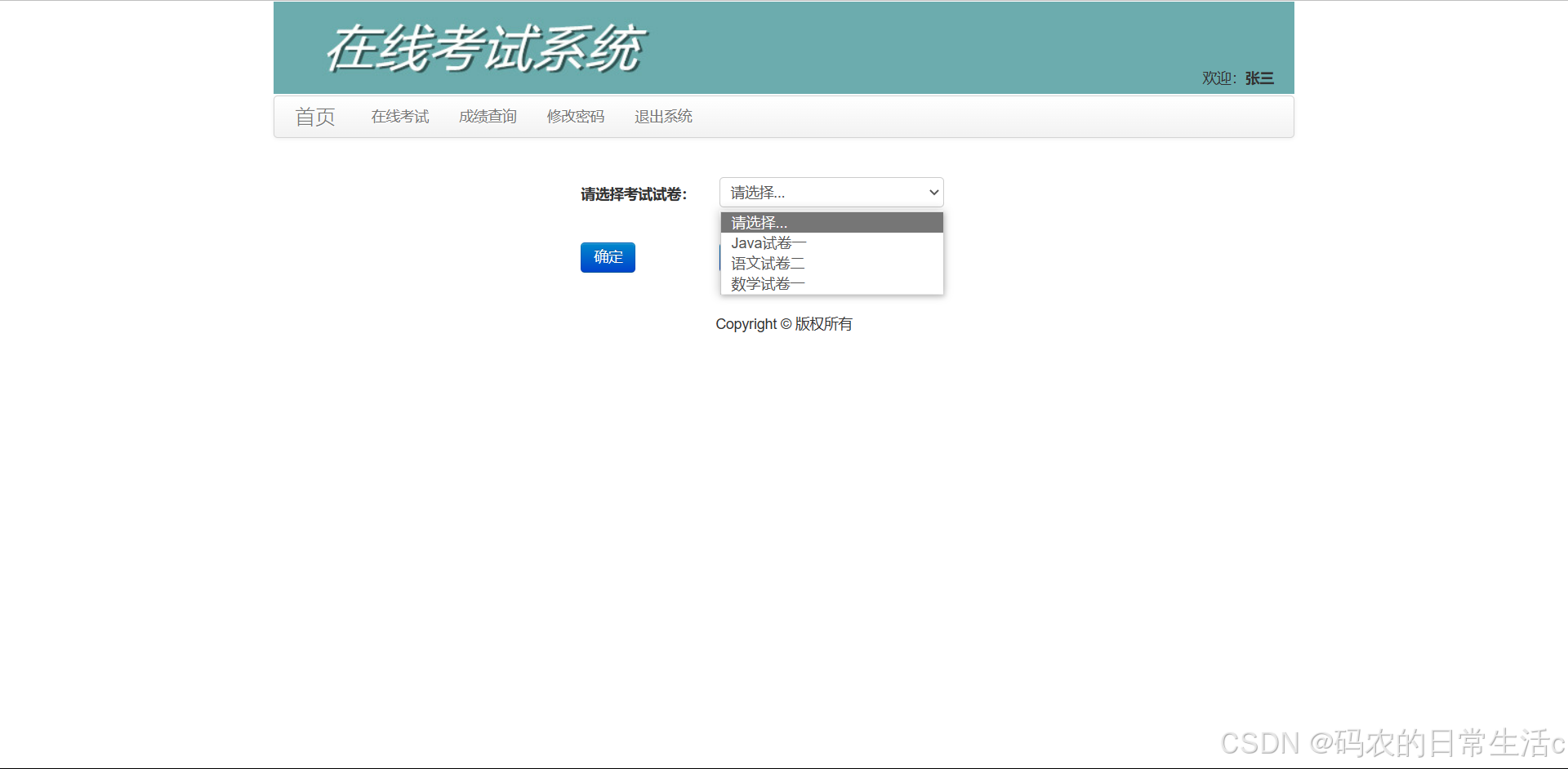Open the 在线考试 menu item
1568x769 pixels.
click(x=399, y=117)
